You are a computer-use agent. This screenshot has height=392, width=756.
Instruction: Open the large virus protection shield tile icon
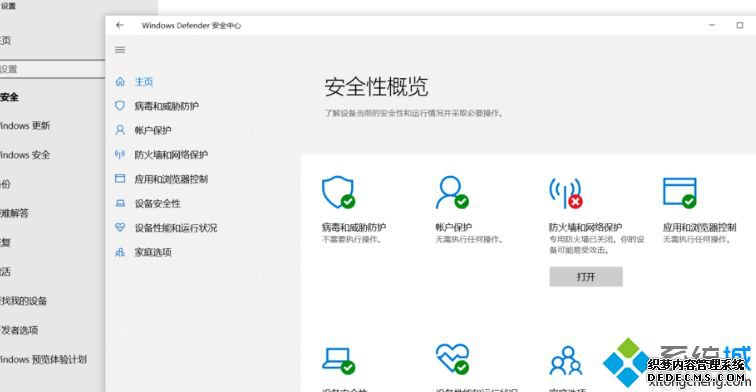point(338,192)
